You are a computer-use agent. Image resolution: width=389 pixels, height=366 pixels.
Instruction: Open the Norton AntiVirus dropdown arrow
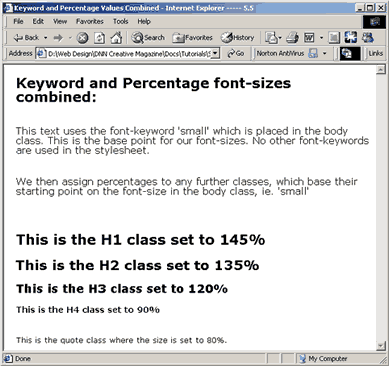[325, 53]
